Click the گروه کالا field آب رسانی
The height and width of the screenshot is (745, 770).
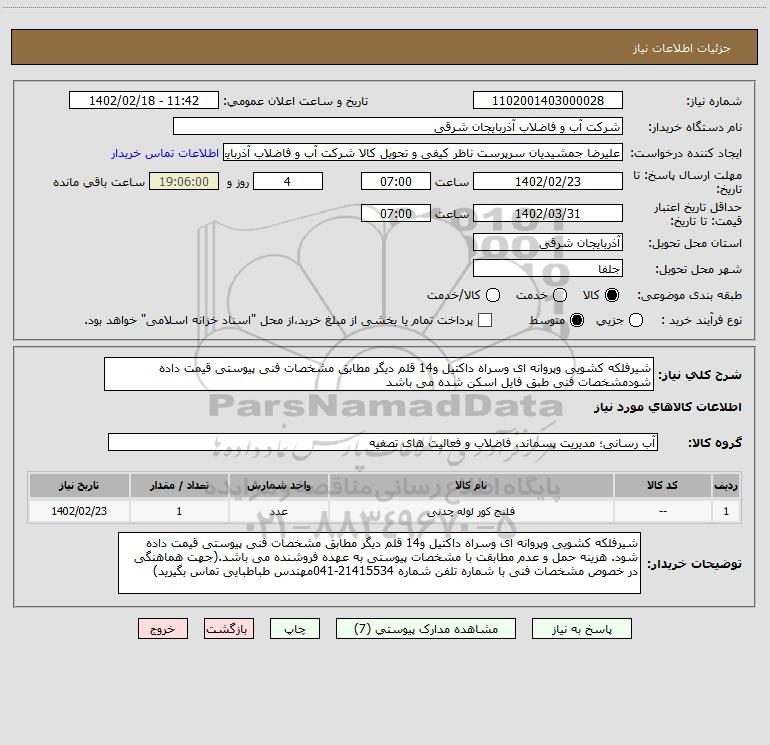[383, 442]
